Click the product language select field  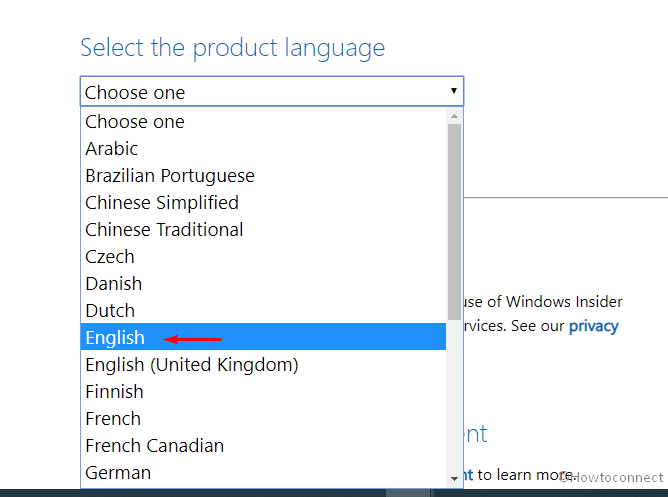pos(272,91)
